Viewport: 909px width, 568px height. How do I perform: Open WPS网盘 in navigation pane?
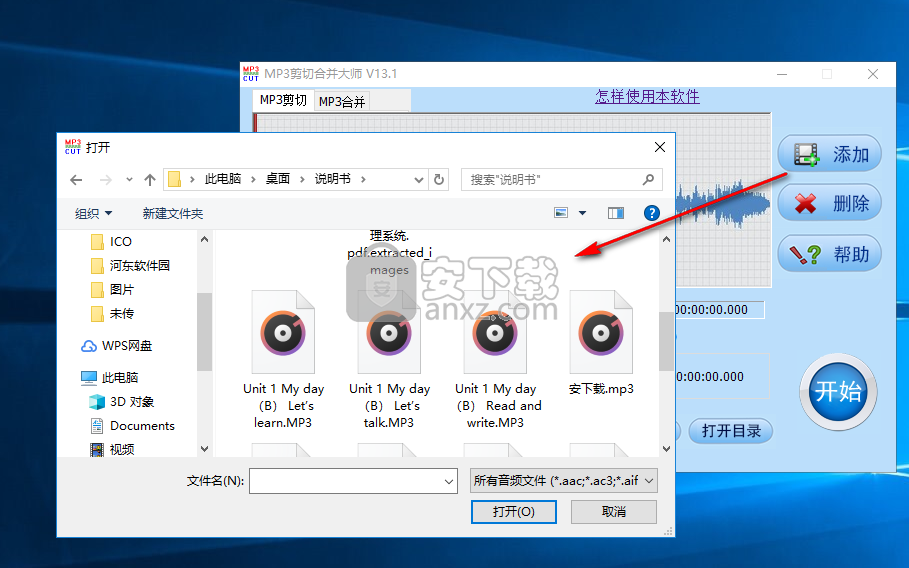point(117,345)
